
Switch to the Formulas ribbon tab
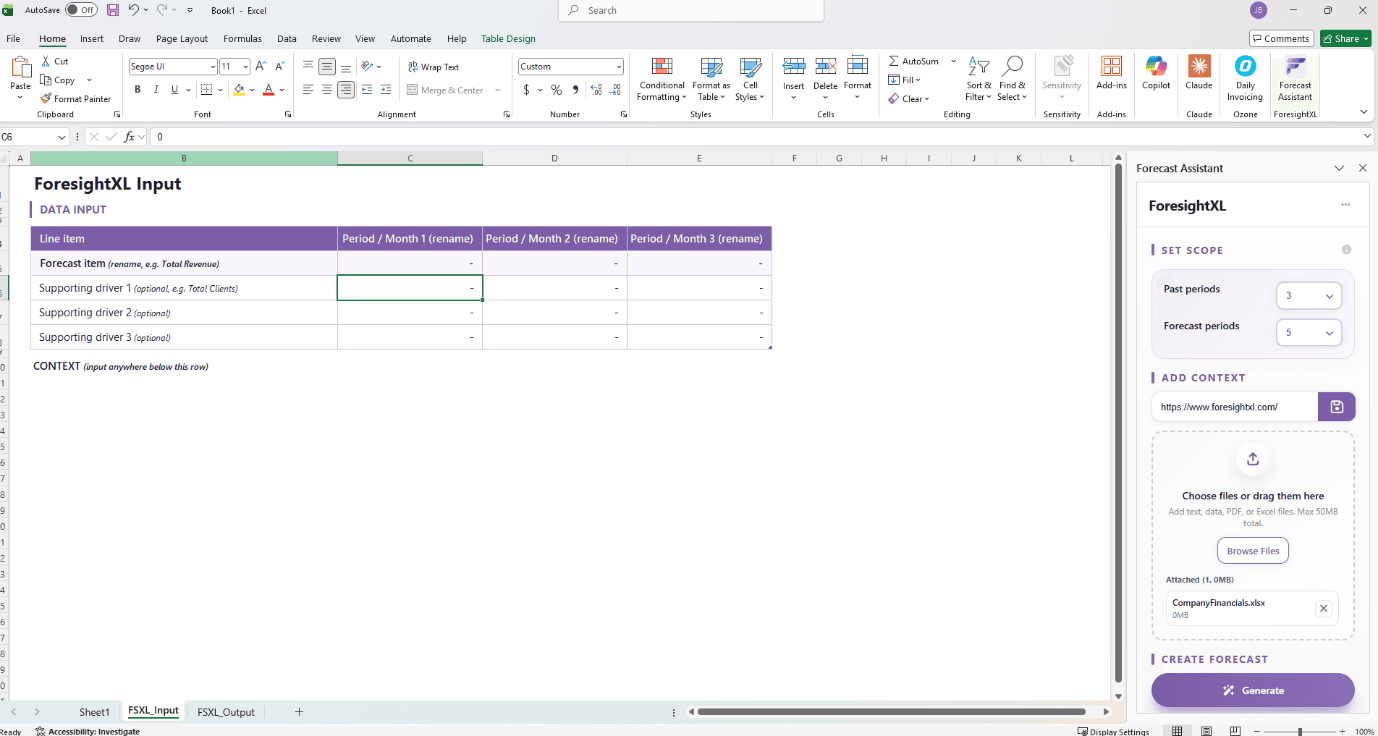click(x=242, y=38)
